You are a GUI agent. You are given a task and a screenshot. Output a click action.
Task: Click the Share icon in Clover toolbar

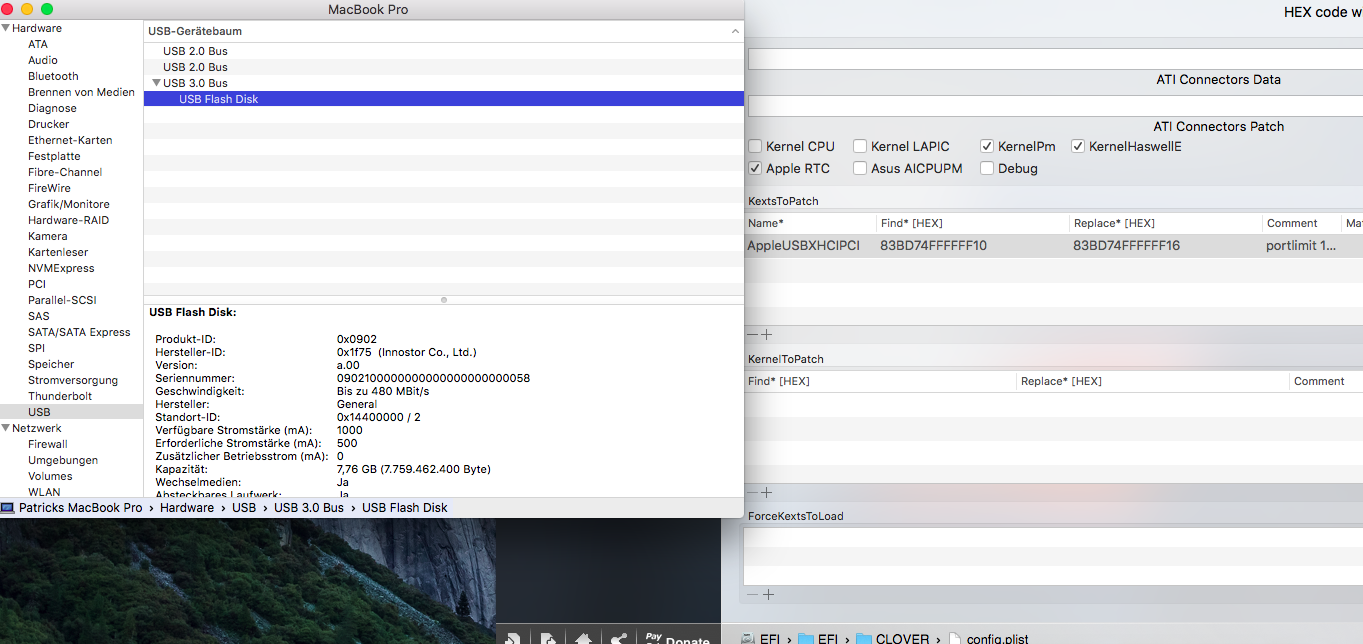(618, 638)
